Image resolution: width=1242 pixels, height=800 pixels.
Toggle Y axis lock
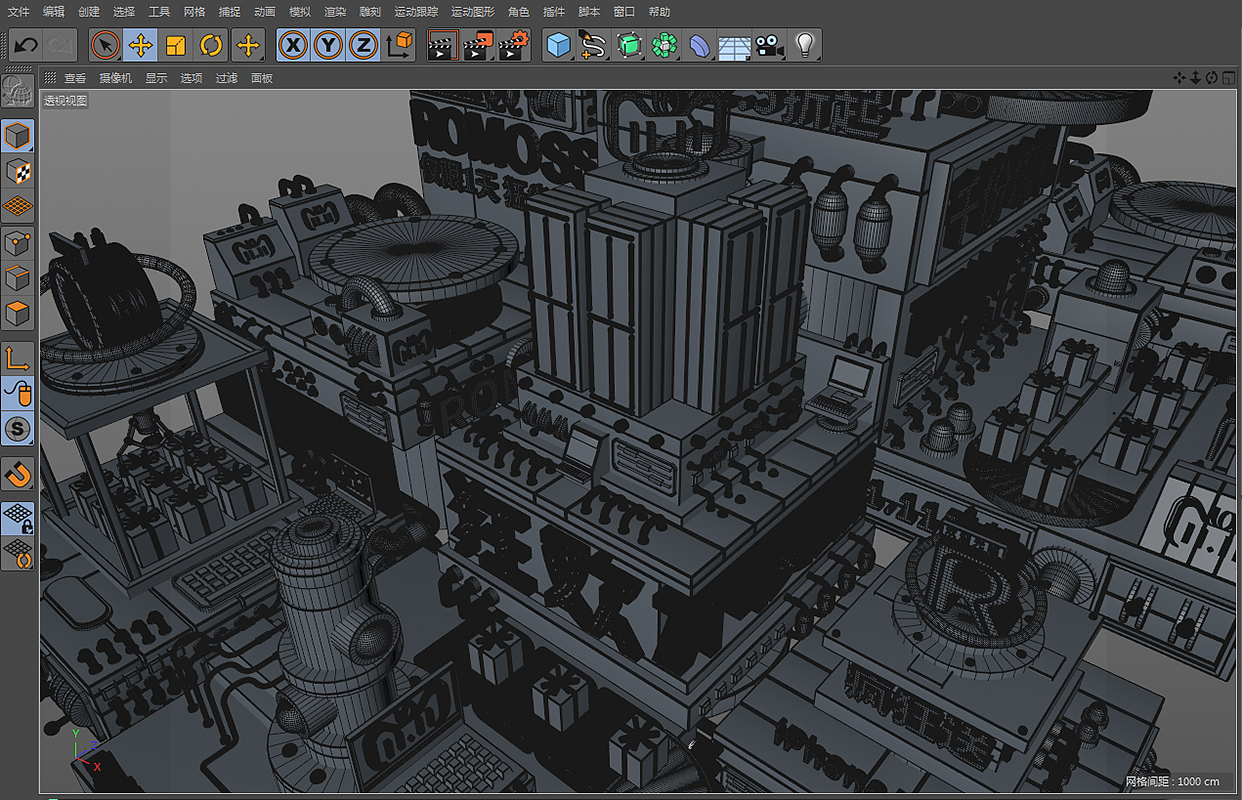click(328, 45)
